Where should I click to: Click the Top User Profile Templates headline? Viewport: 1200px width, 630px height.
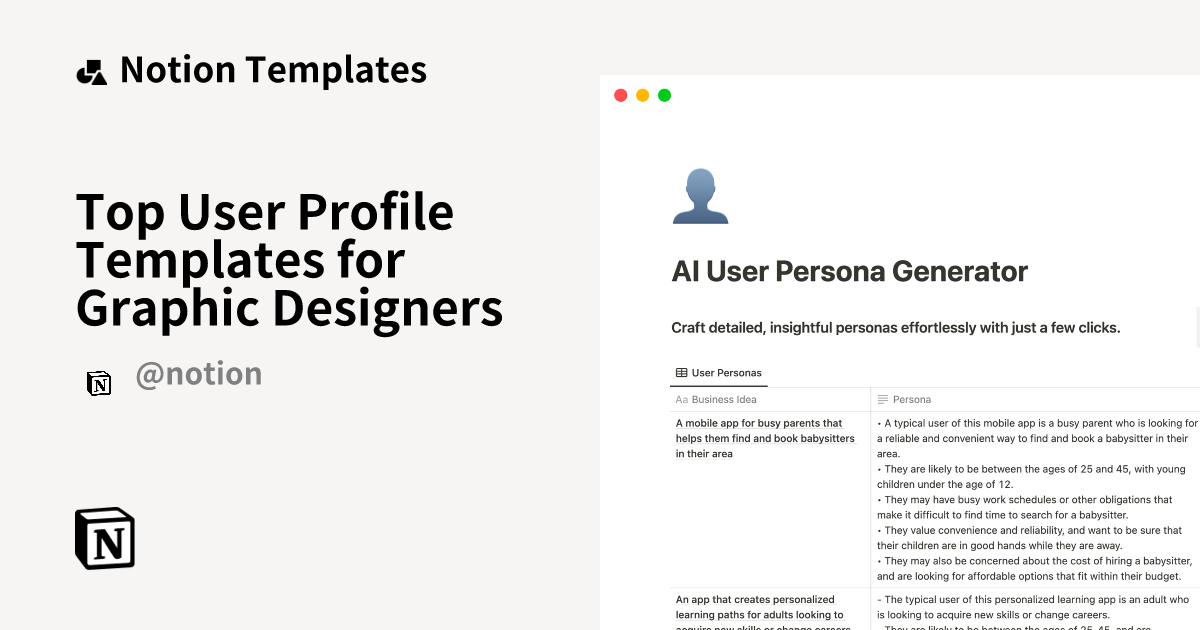289,259
